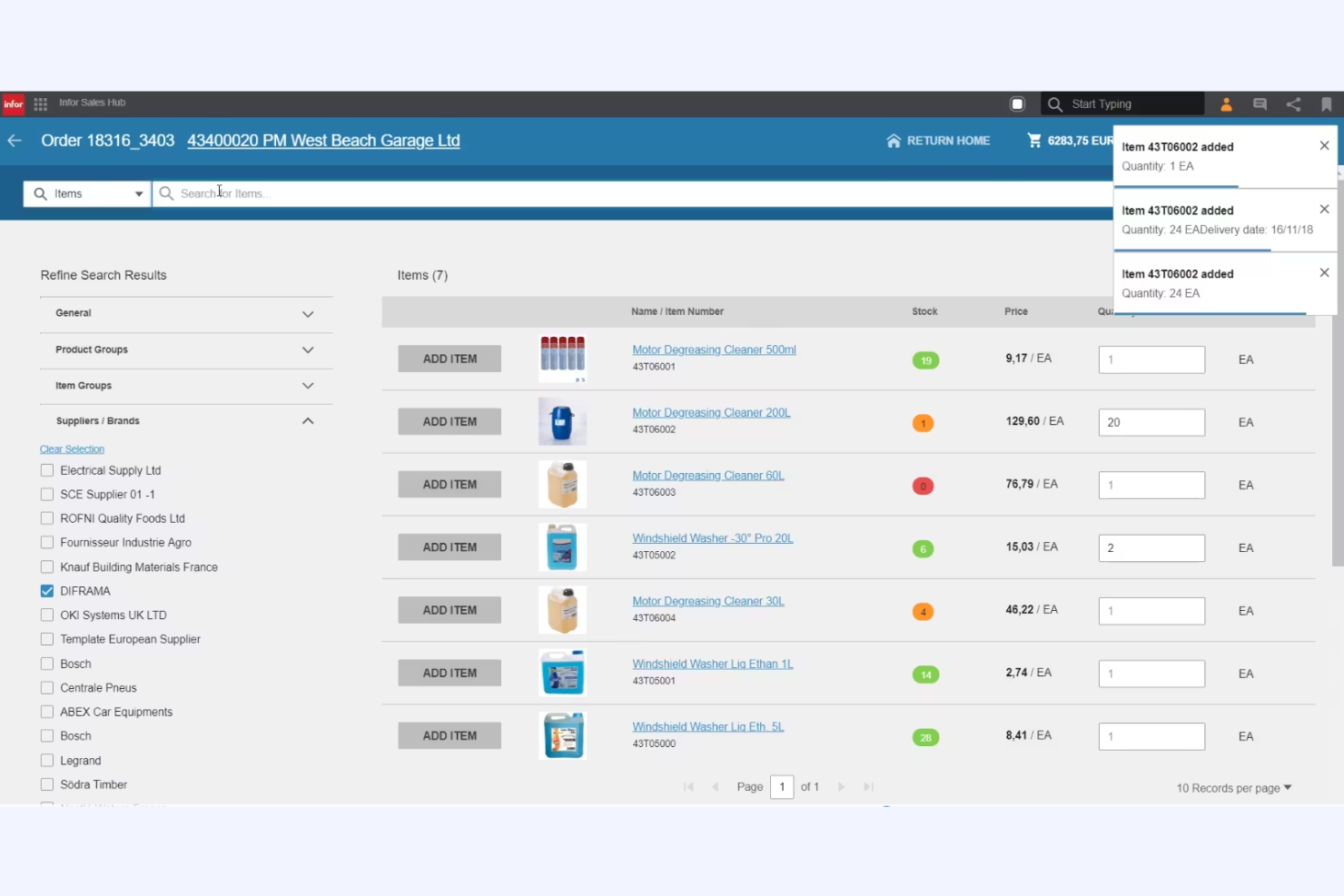Click the Start Typing search box
This screenshot has width=1344, height=896.
[1122, 104]
